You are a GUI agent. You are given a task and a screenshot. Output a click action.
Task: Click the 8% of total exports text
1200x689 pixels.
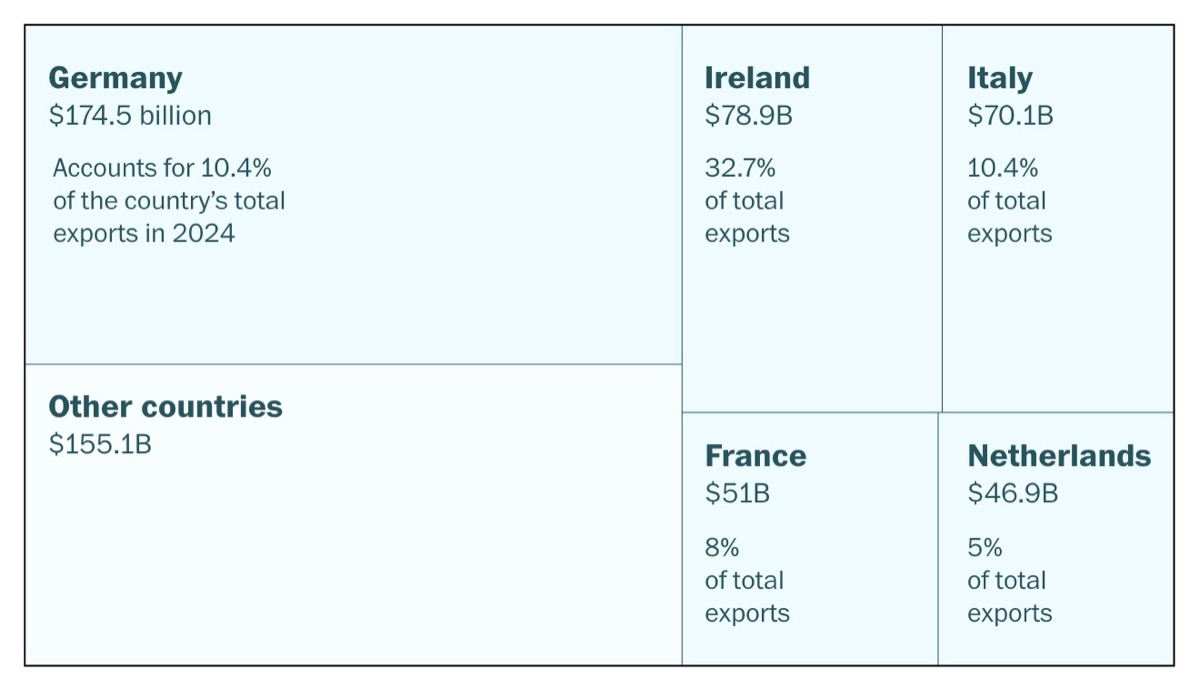click(x=747, y=581)
